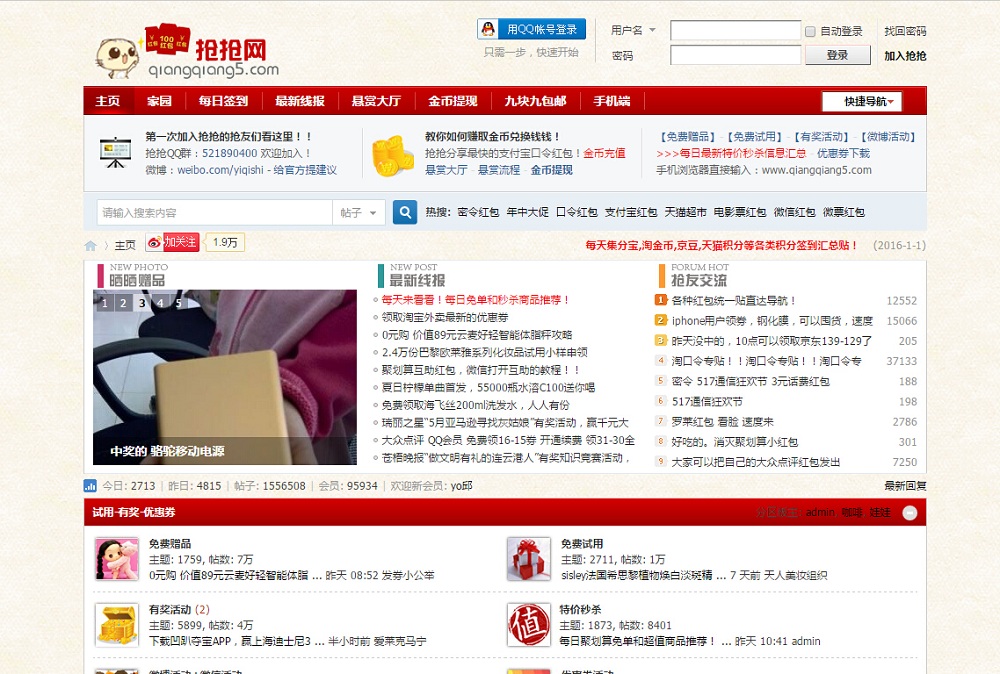Focus the search content input
Viewport: 1000px width, 674px height.
[214, 212]
